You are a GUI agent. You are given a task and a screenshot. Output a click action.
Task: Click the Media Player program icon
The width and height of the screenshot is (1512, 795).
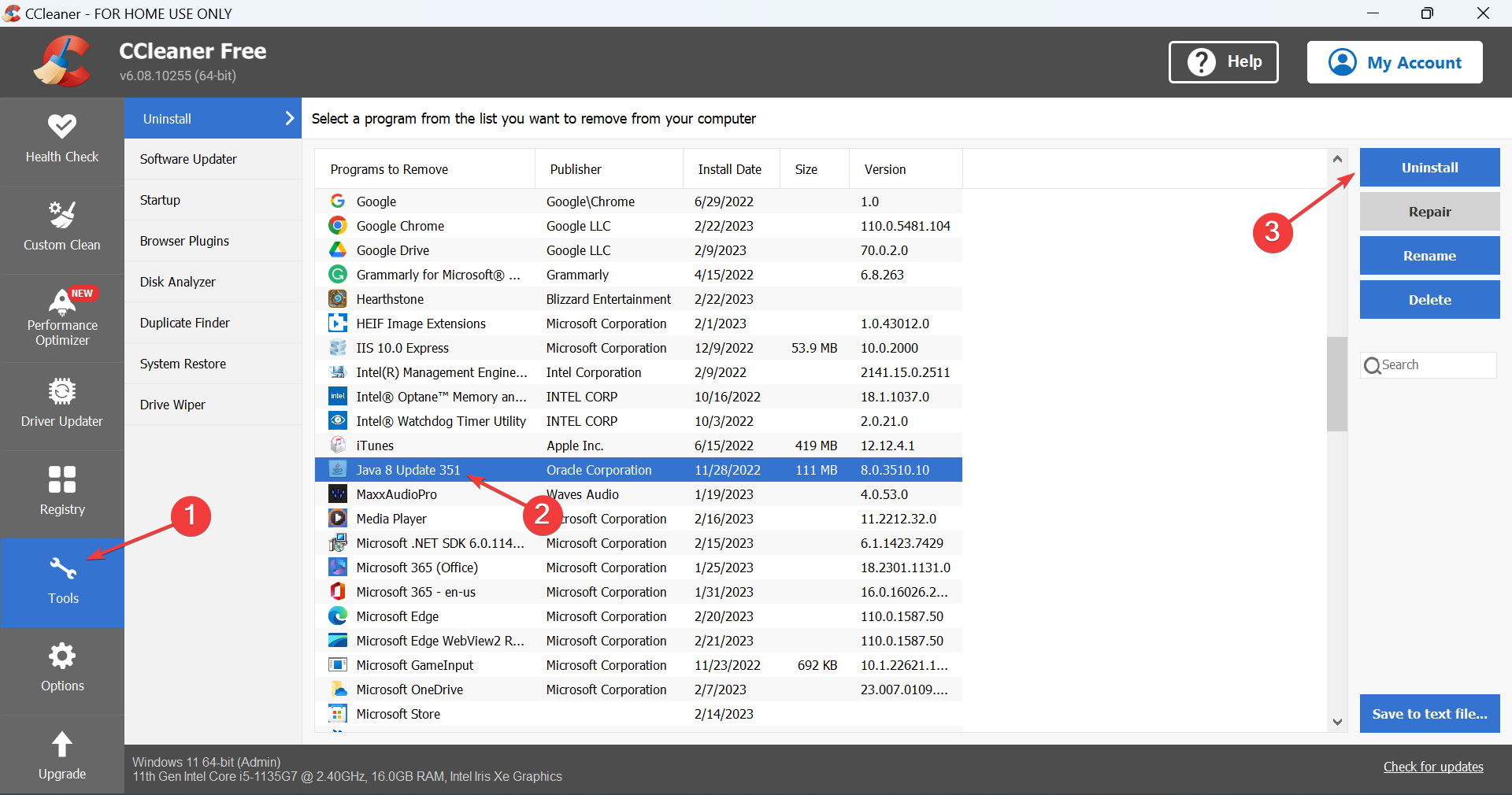click(338, 519)
